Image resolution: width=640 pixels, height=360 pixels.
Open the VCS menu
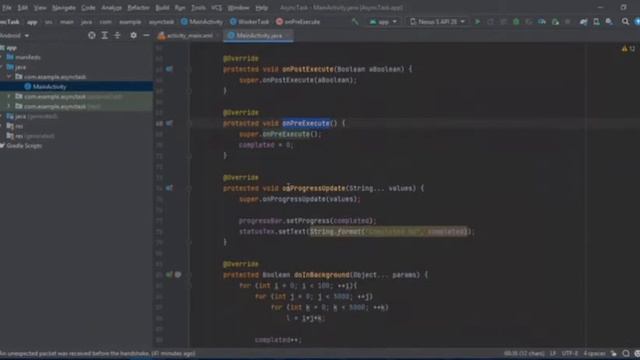pyautogui.click(x=216, y=8)
